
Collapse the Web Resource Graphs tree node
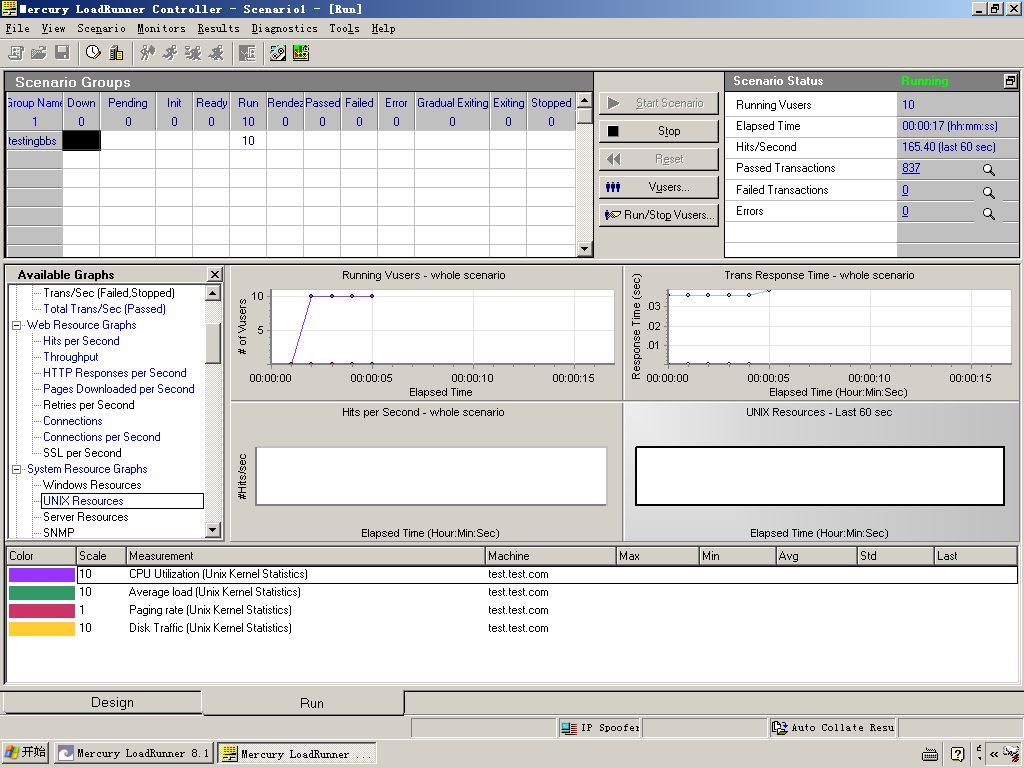click(16, 325)
